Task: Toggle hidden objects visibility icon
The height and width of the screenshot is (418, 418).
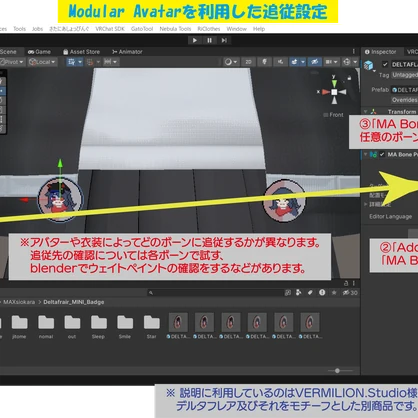Action: 314,62
